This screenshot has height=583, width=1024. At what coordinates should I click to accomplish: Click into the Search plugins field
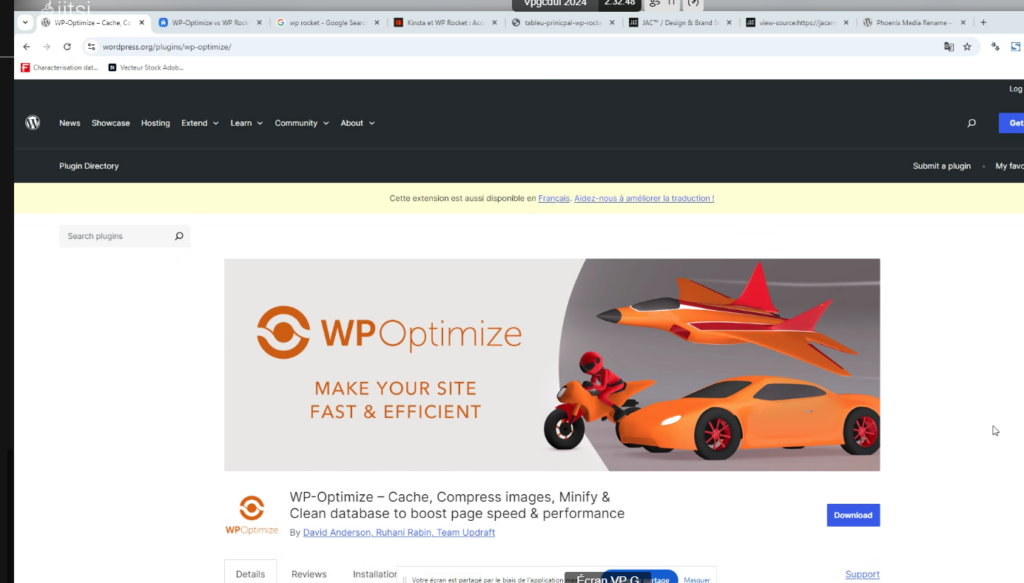click(115, 236)
